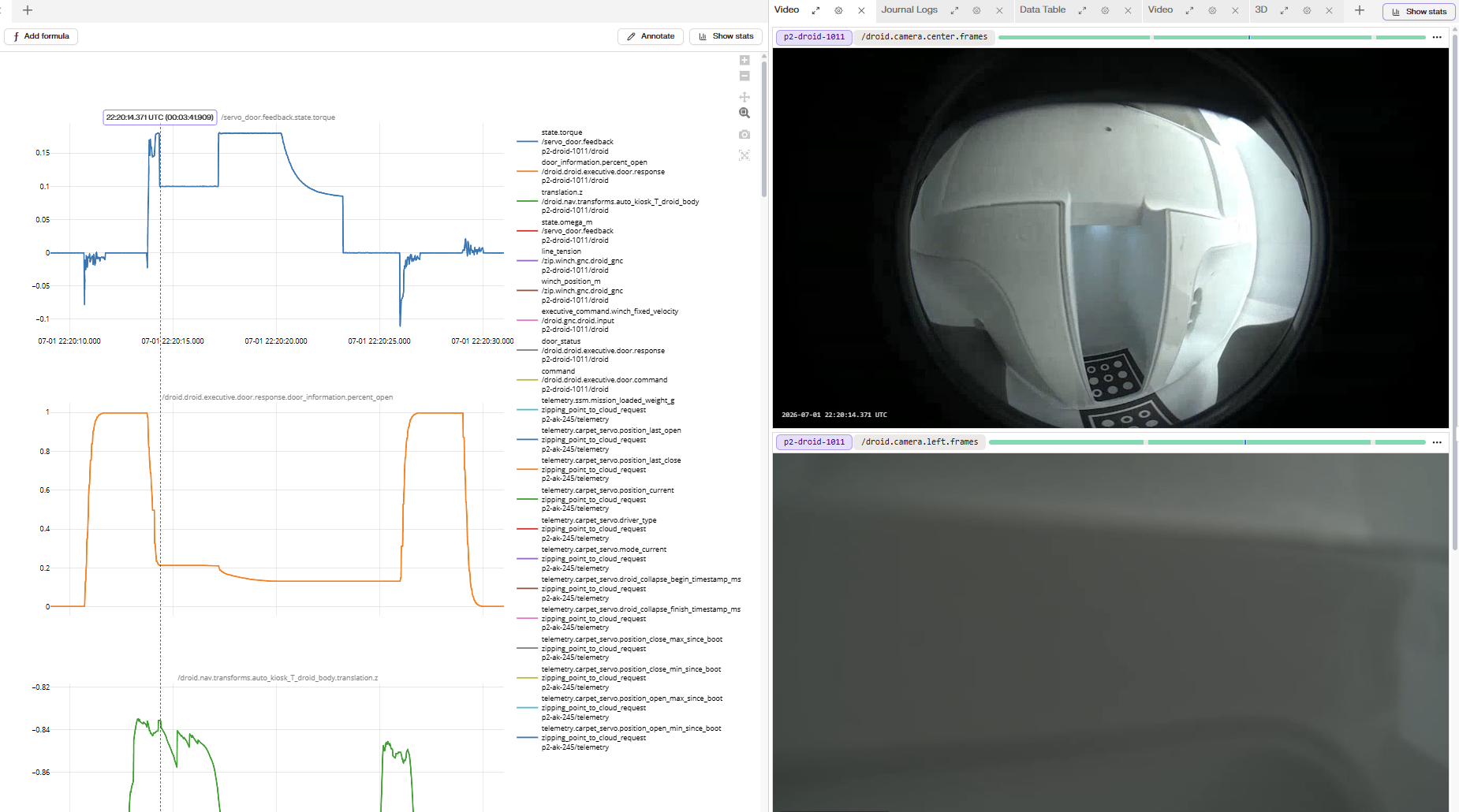Toggle door_status trace in the legend
The width and height of the screenshot is (1459, 812).
tap(591, 350)
